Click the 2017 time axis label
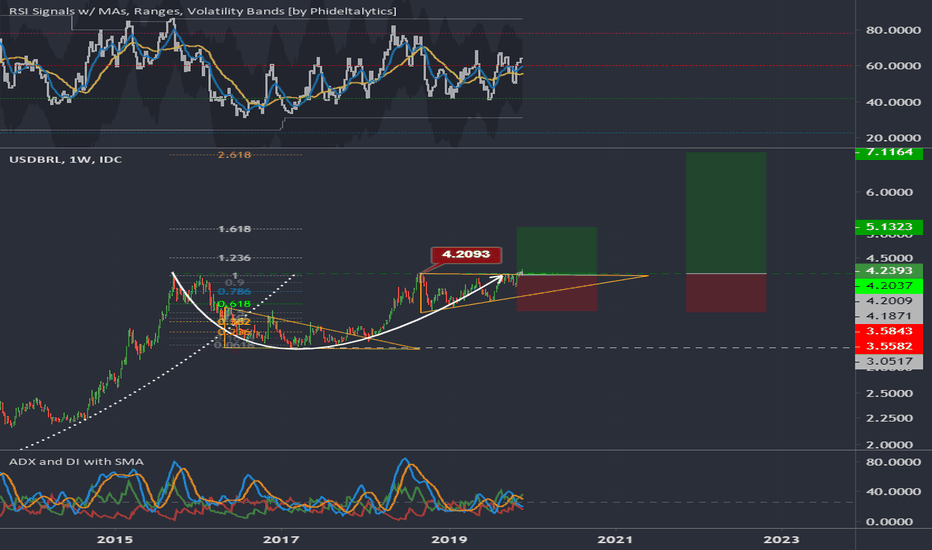Image resolution: width=932 pixels, height=550 pixels. [x=281, y=539]
